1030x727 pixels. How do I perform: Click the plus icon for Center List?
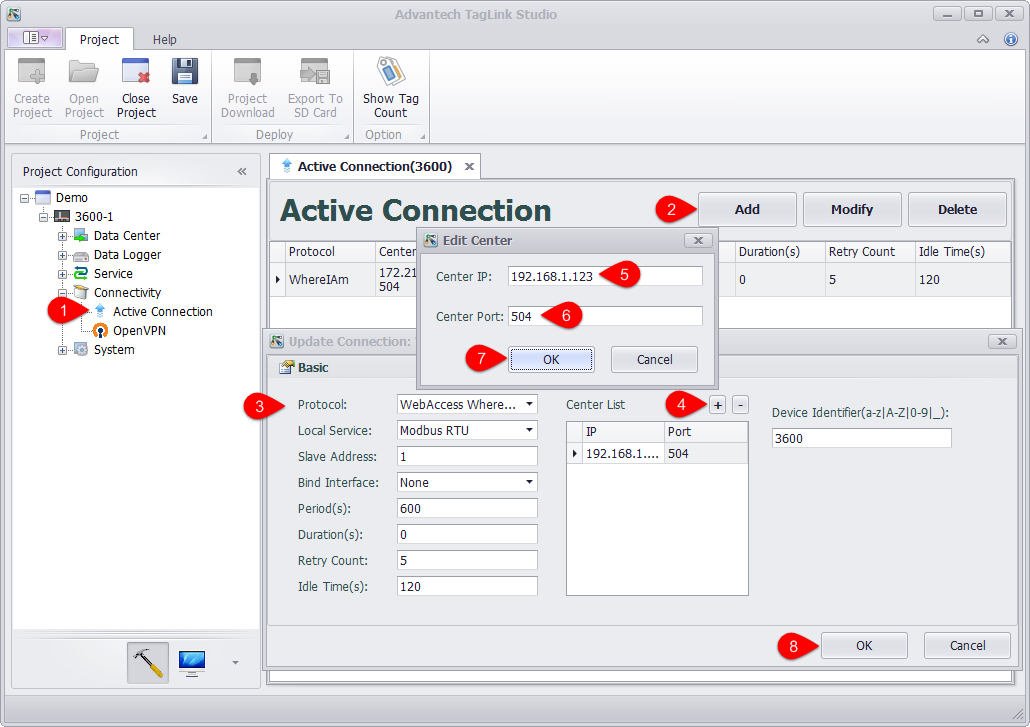tap(718, 405)
